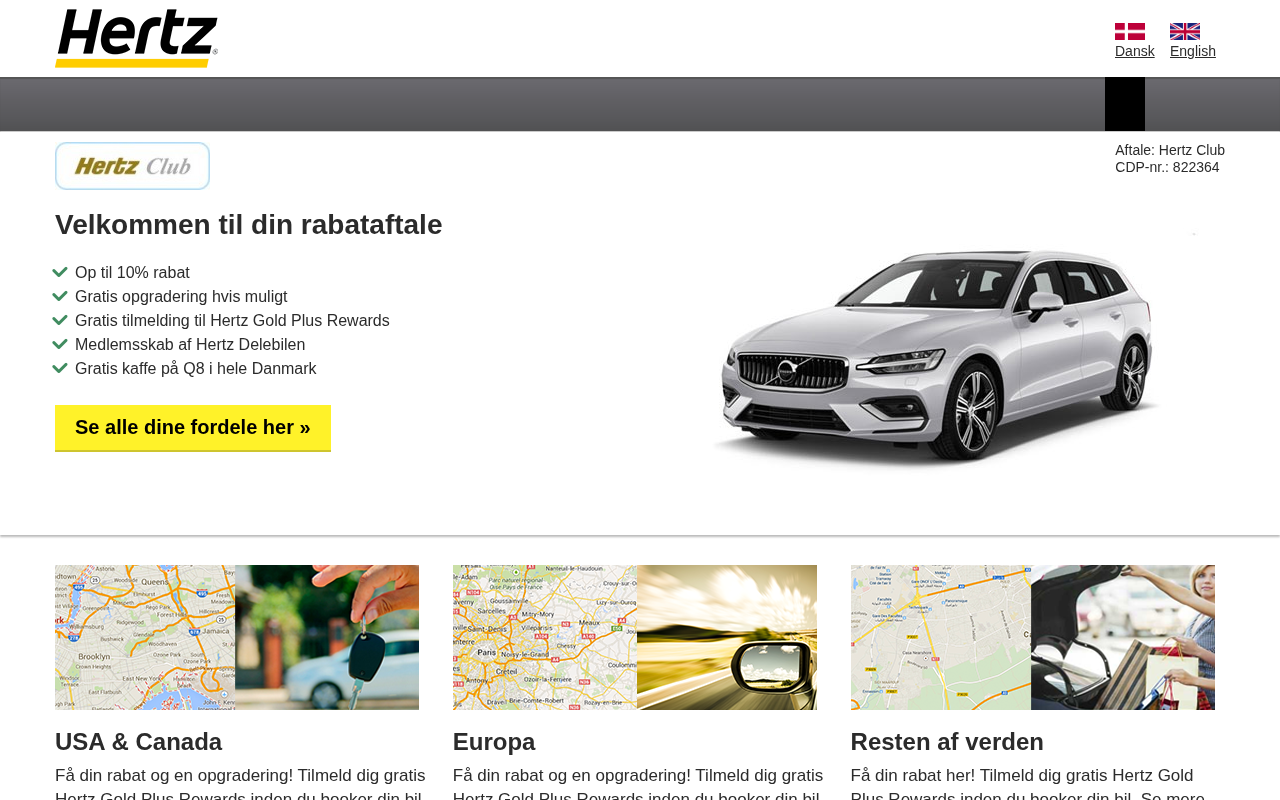Click checkmark beside 'Gratis kaffe på Q8'

tap(60, 368)
